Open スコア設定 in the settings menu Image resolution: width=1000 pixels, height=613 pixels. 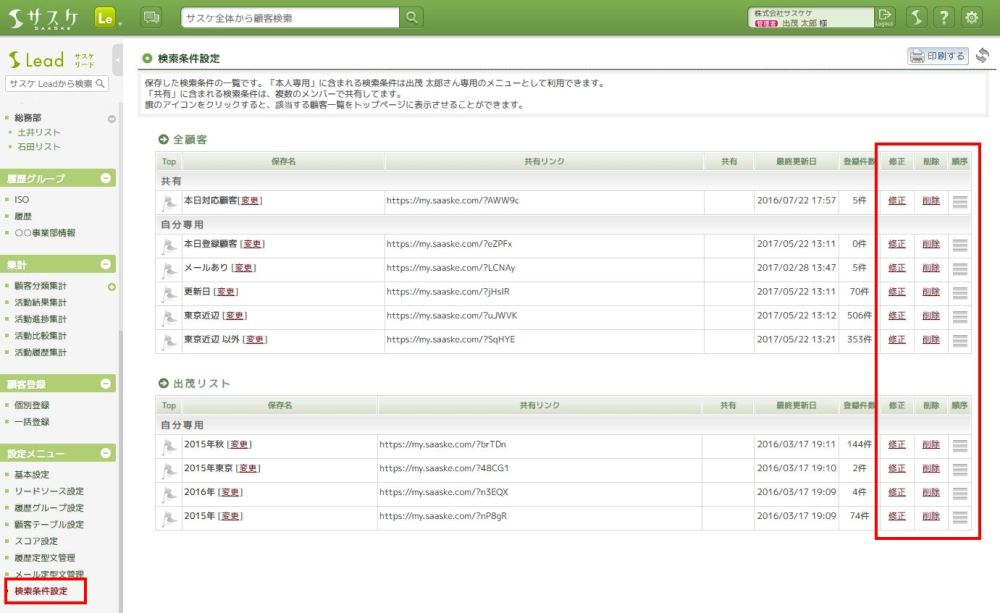point(35,541)
